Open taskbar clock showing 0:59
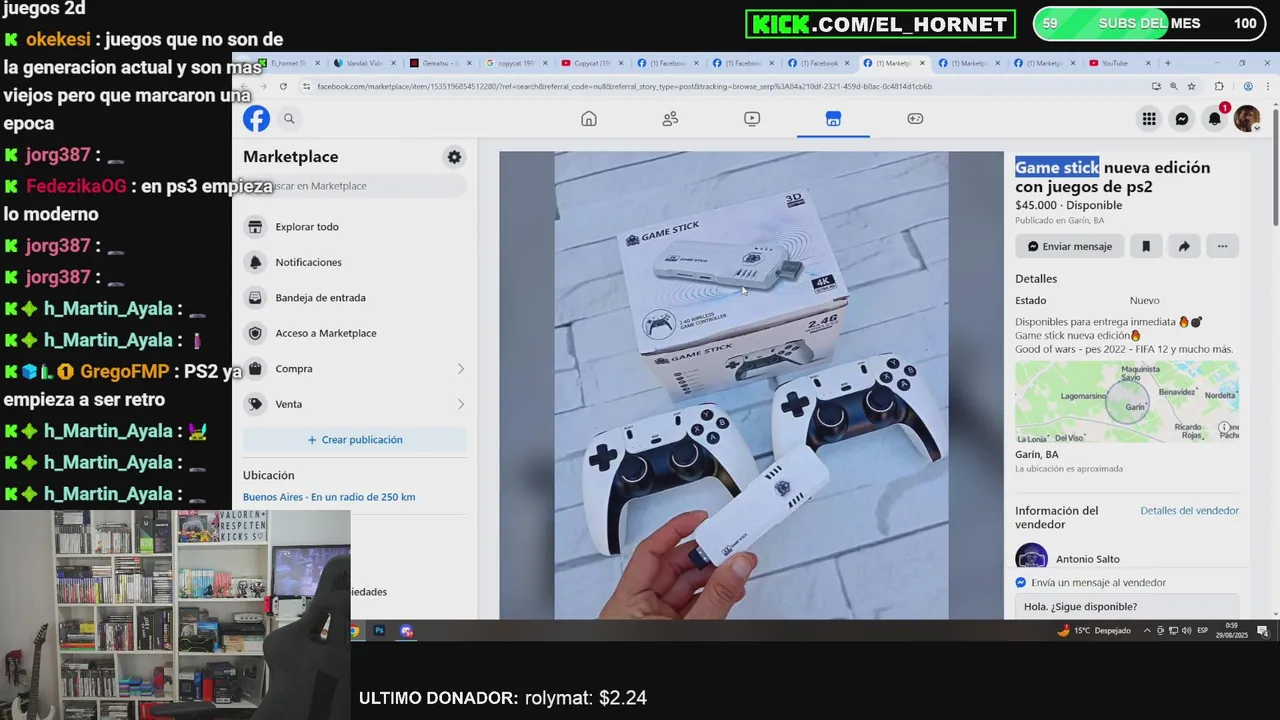This screenshot has height=720, width=1280. coord(1232,631)
